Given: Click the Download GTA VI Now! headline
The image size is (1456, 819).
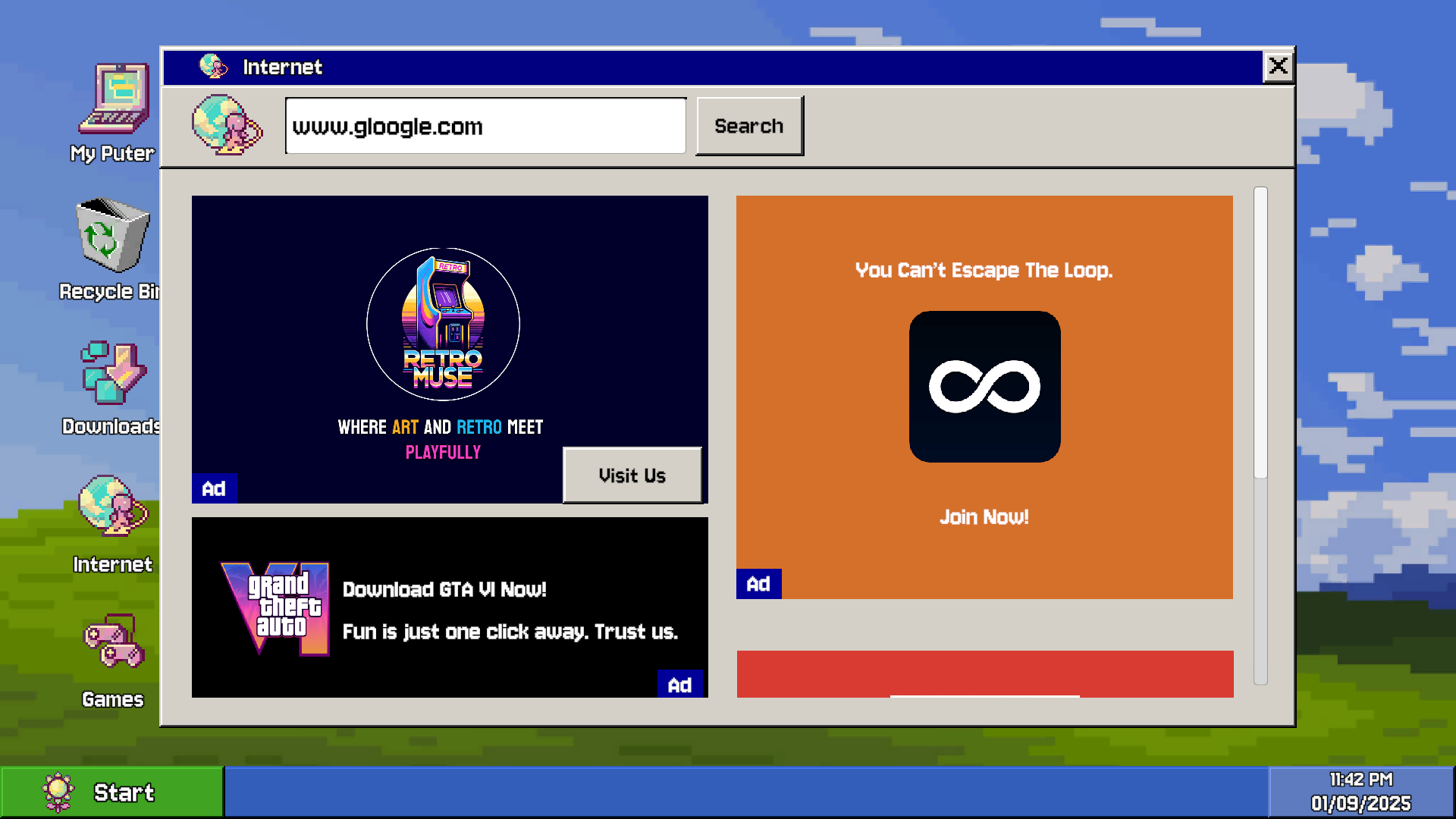Looking at the screenshot, I should 444,590.
